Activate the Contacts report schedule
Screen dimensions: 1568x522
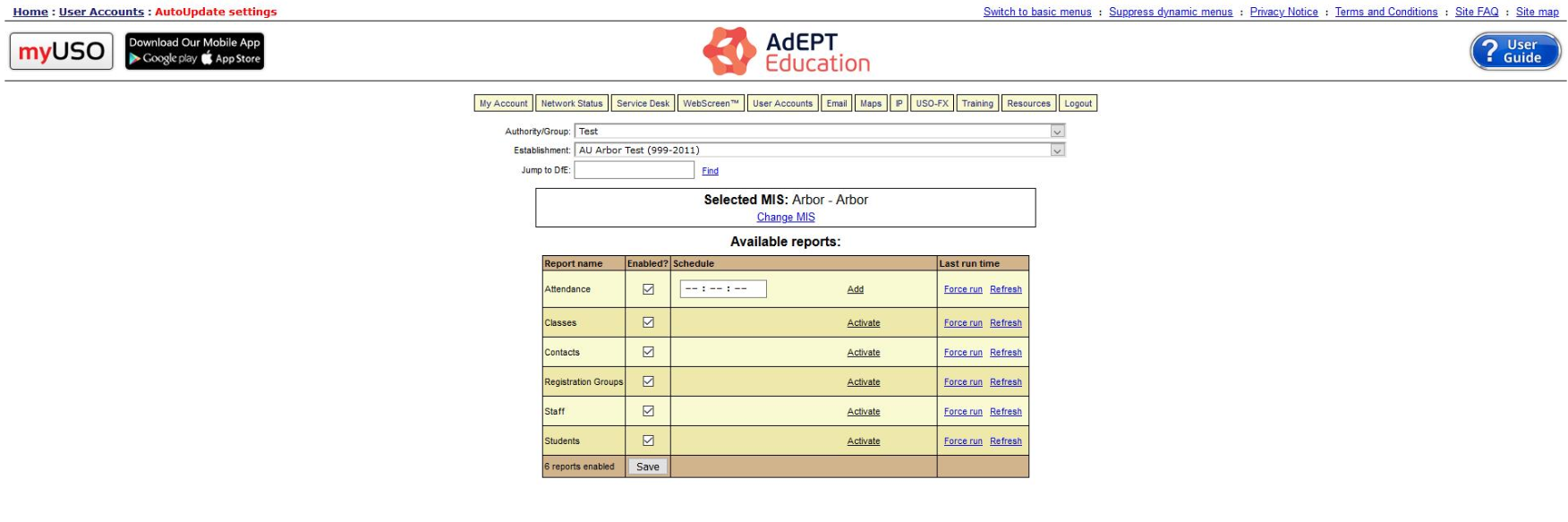864,353
